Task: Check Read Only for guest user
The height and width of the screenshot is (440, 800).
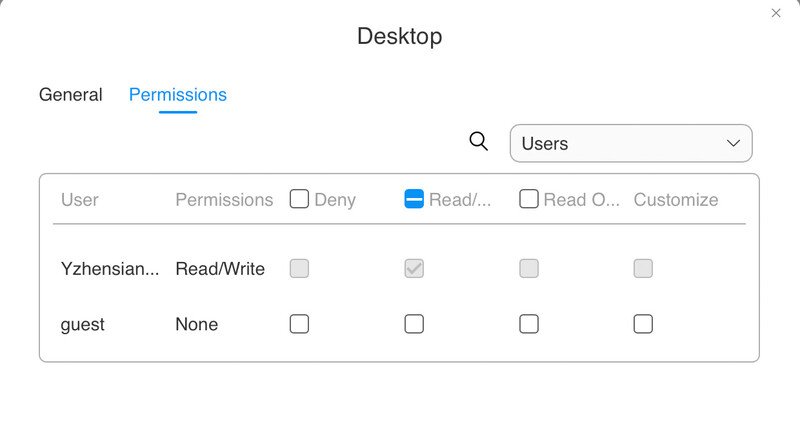Action: pyautogui.click(x=529, y=324)
